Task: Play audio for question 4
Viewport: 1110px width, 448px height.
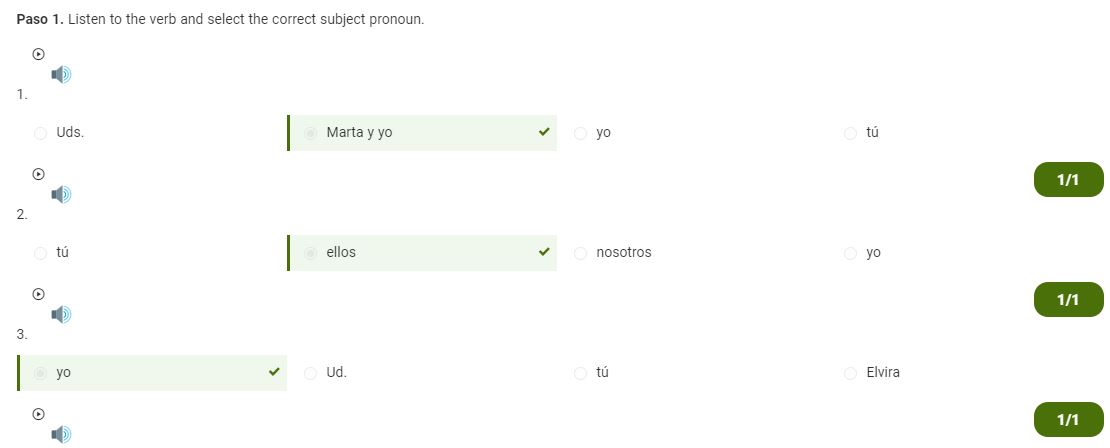Action: tap(39, 415)
